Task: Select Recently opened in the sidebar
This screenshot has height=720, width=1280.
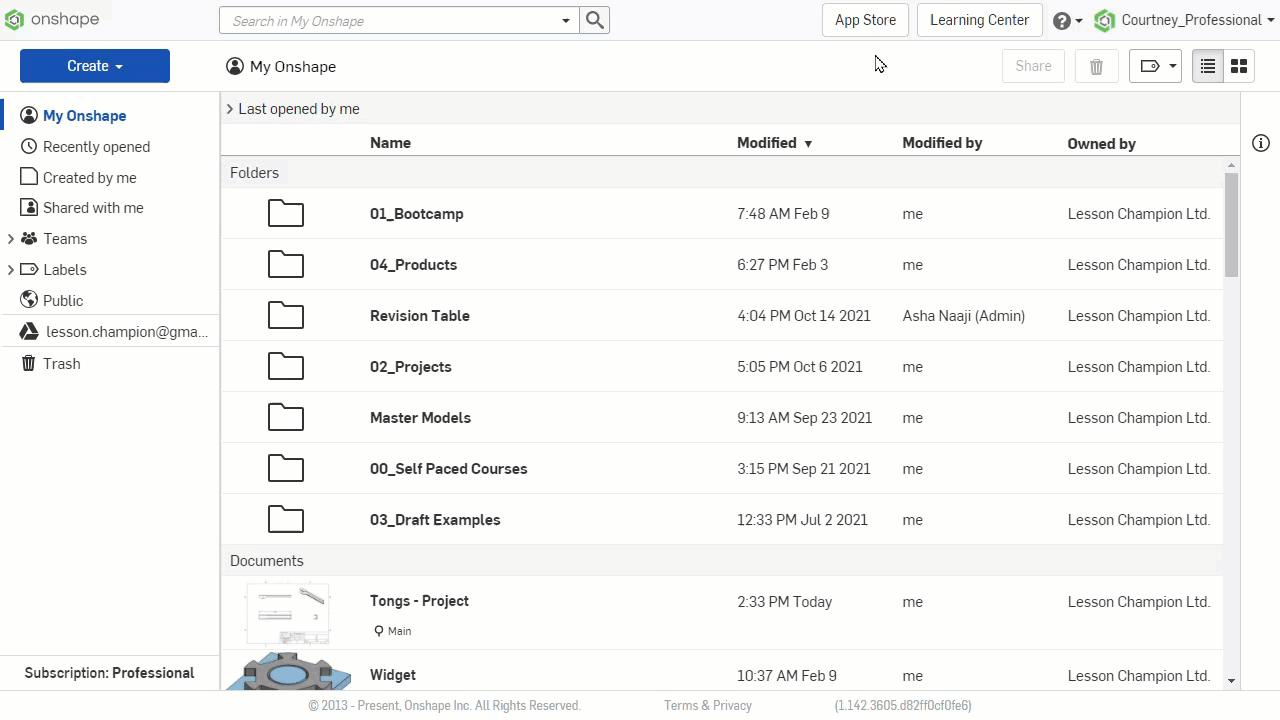Action: pyautogui.click(x=96, y=147)
